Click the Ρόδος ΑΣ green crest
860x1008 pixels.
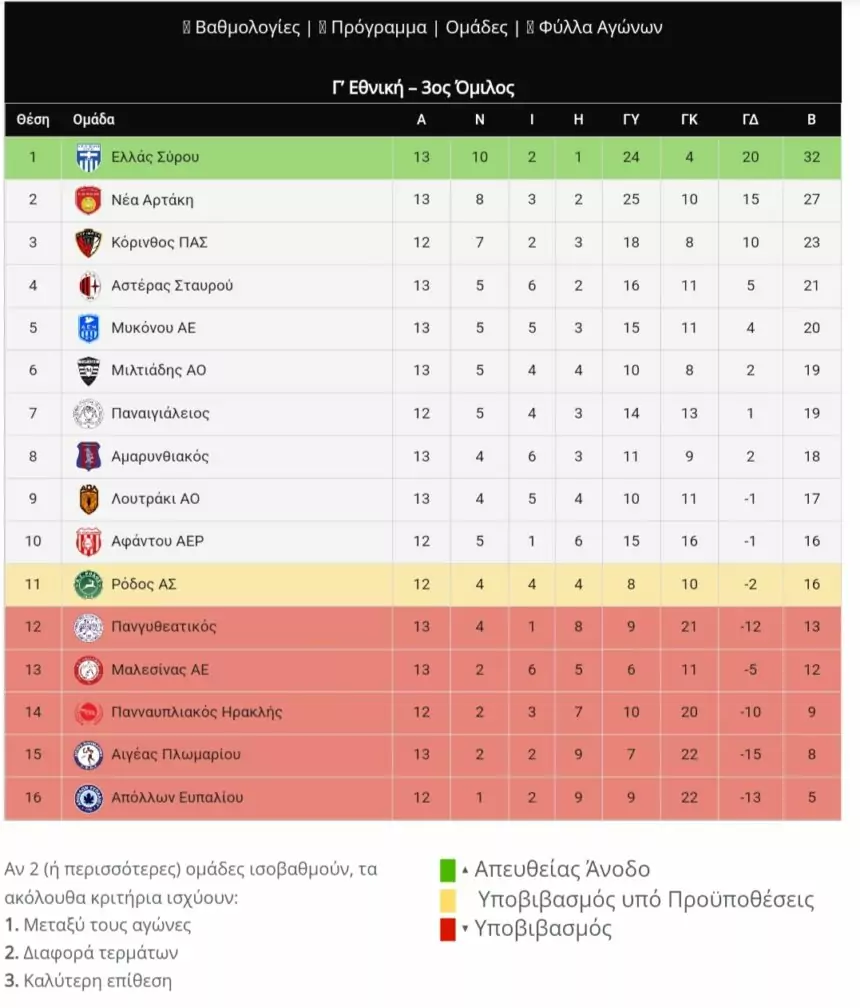[x=89, y=584]
